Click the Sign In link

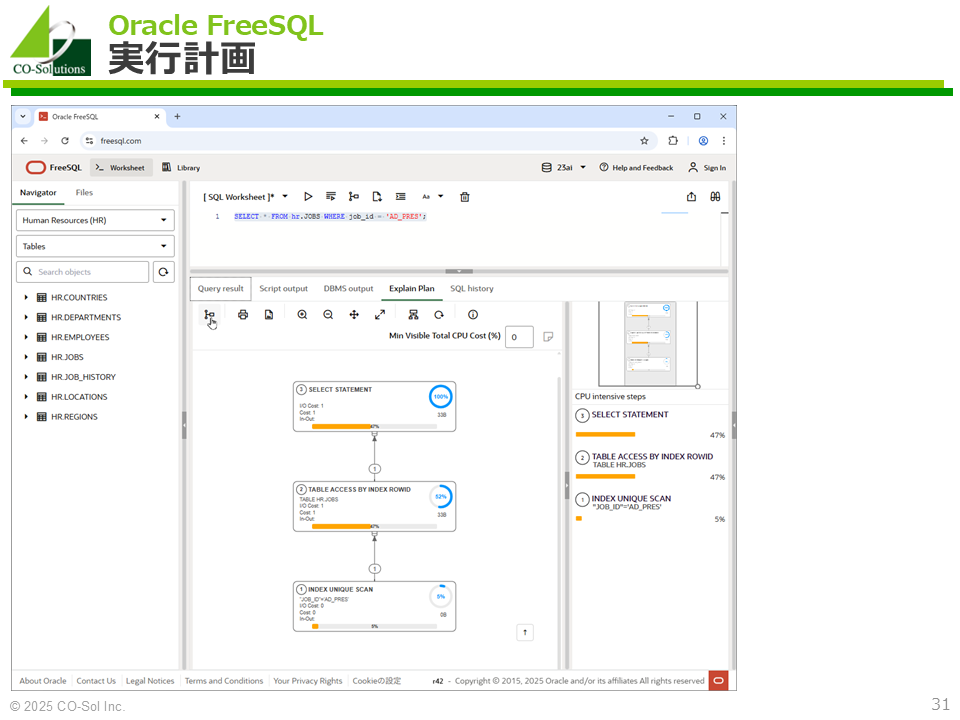tap(707, 168)
